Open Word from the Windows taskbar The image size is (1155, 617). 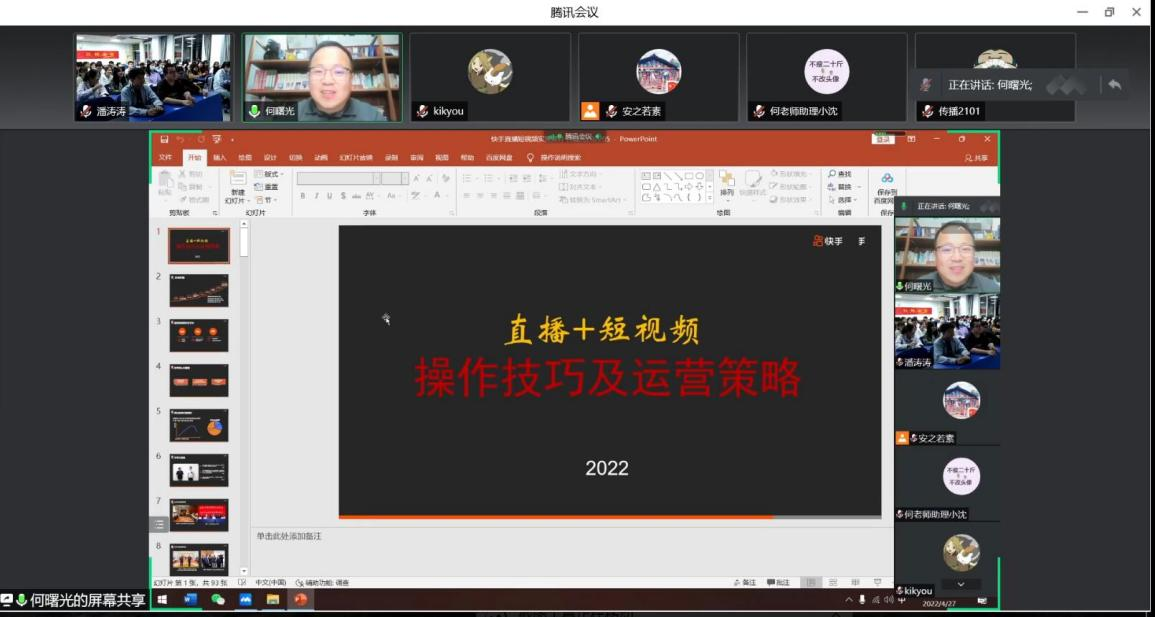pyautogui.click(x=191, y=599)
